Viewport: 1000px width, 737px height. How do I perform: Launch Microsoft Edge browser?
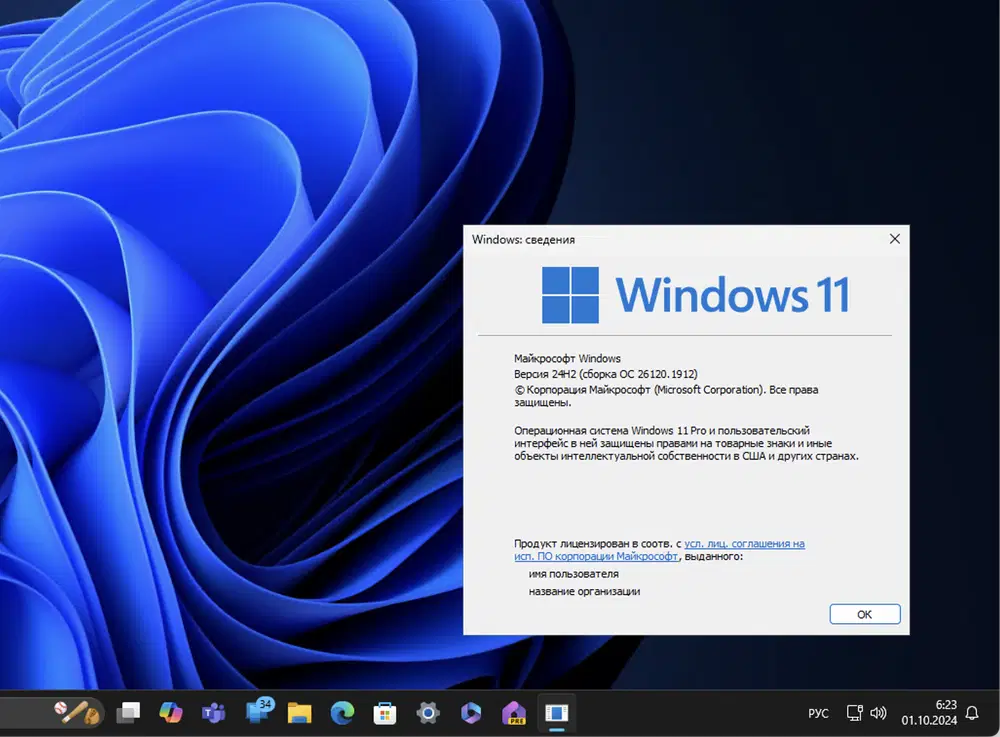point(342,712)
